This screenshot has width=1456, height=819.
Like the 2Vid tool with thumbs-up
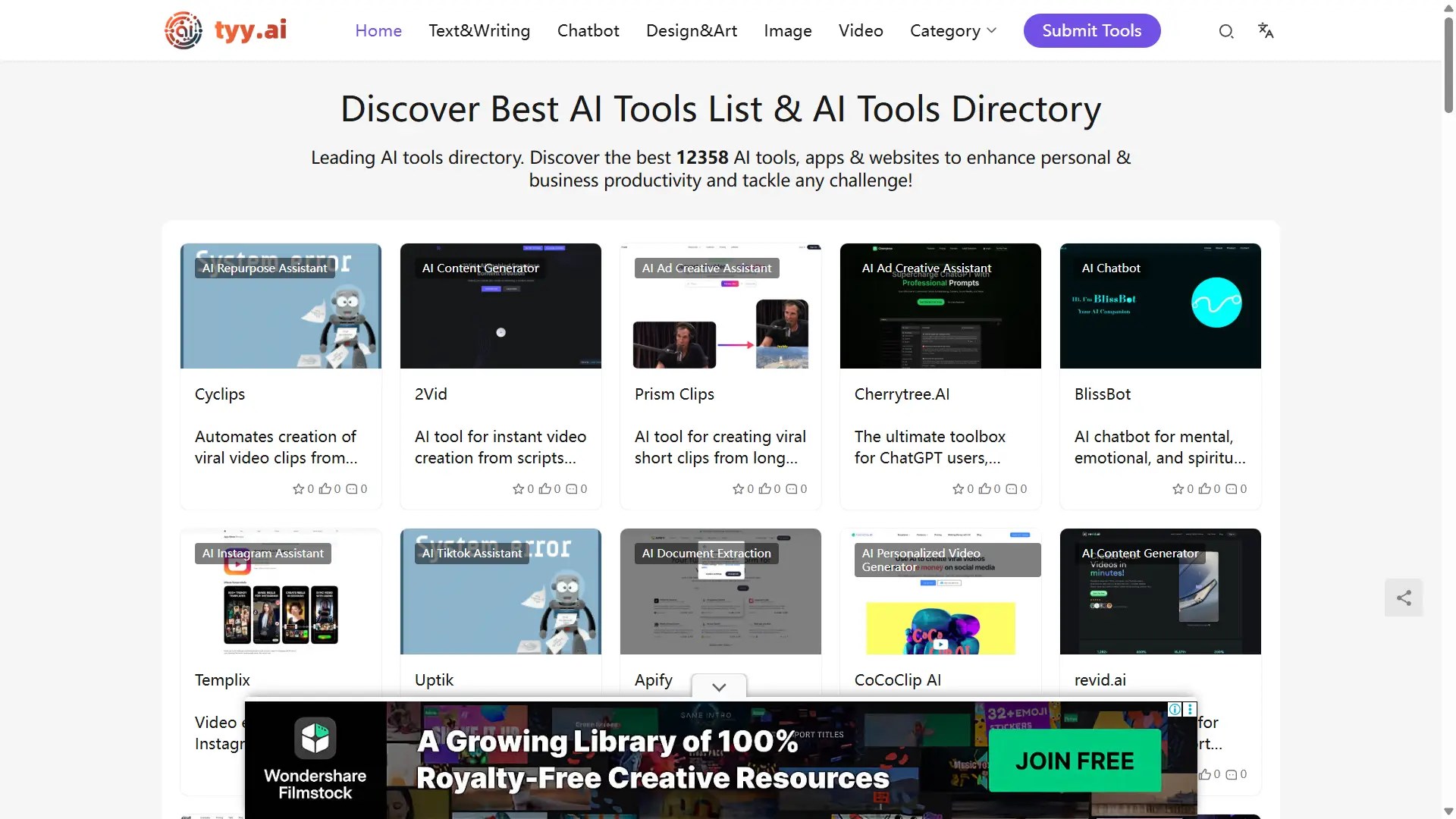pos(544,489)
